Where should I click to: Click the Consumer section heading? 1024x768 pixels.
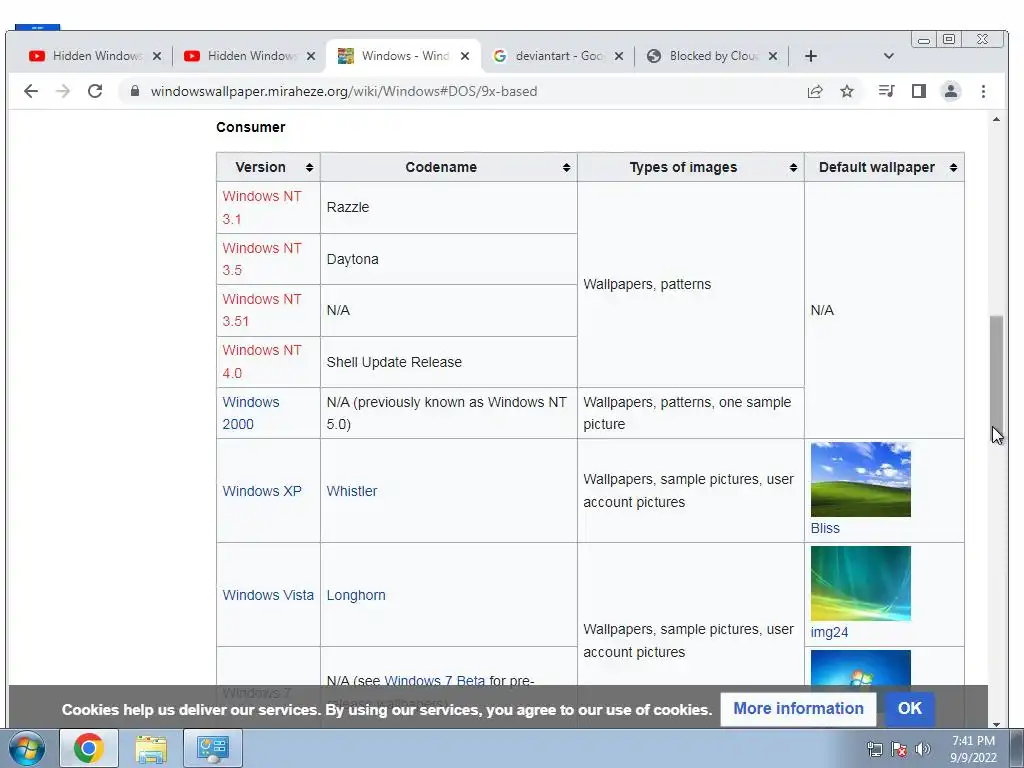coord(251,127)
